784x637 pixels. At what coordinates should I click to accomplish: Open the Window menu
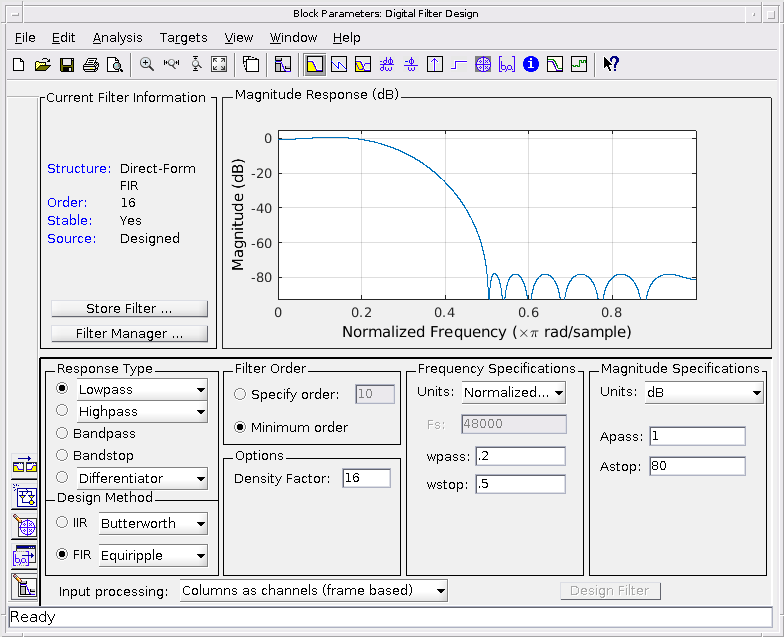pos(293,38)
